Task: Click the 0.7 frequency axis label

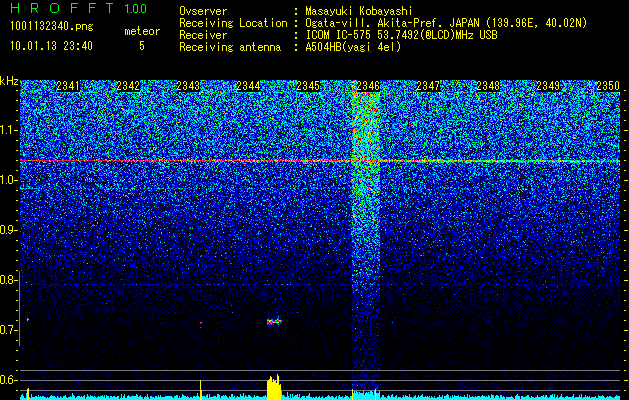Action: point(7,330)
